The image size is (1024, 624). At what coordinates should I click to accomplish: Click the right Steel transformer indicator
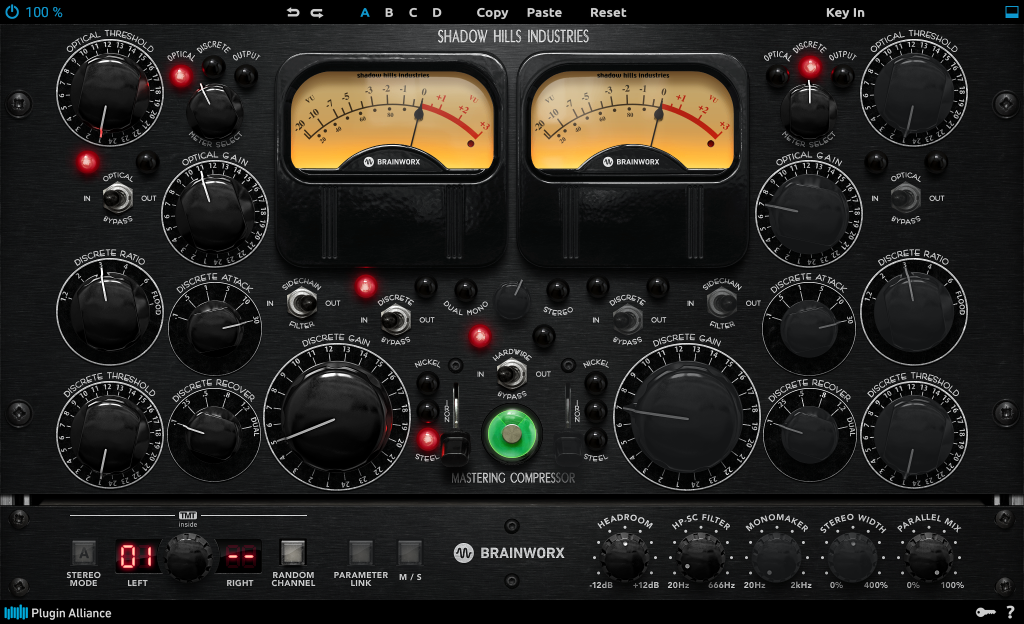click(x=596, y=438)
